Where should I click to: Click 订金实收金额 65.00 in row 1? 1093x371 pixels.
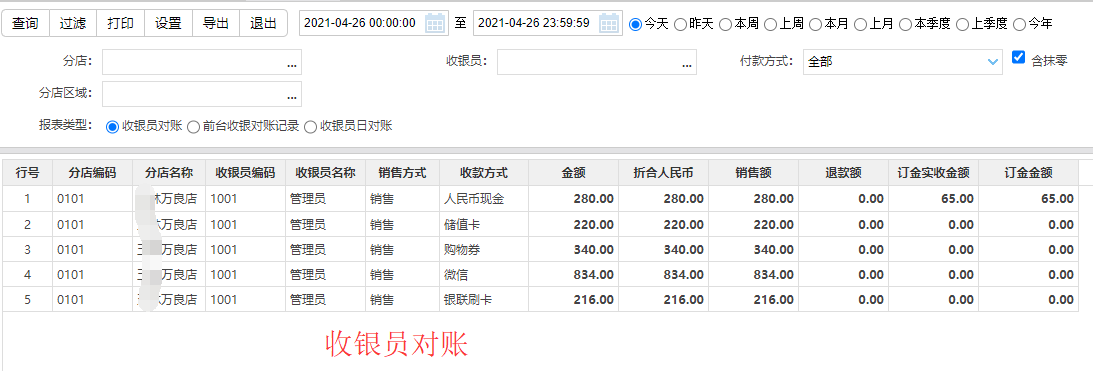pos(933,199)
